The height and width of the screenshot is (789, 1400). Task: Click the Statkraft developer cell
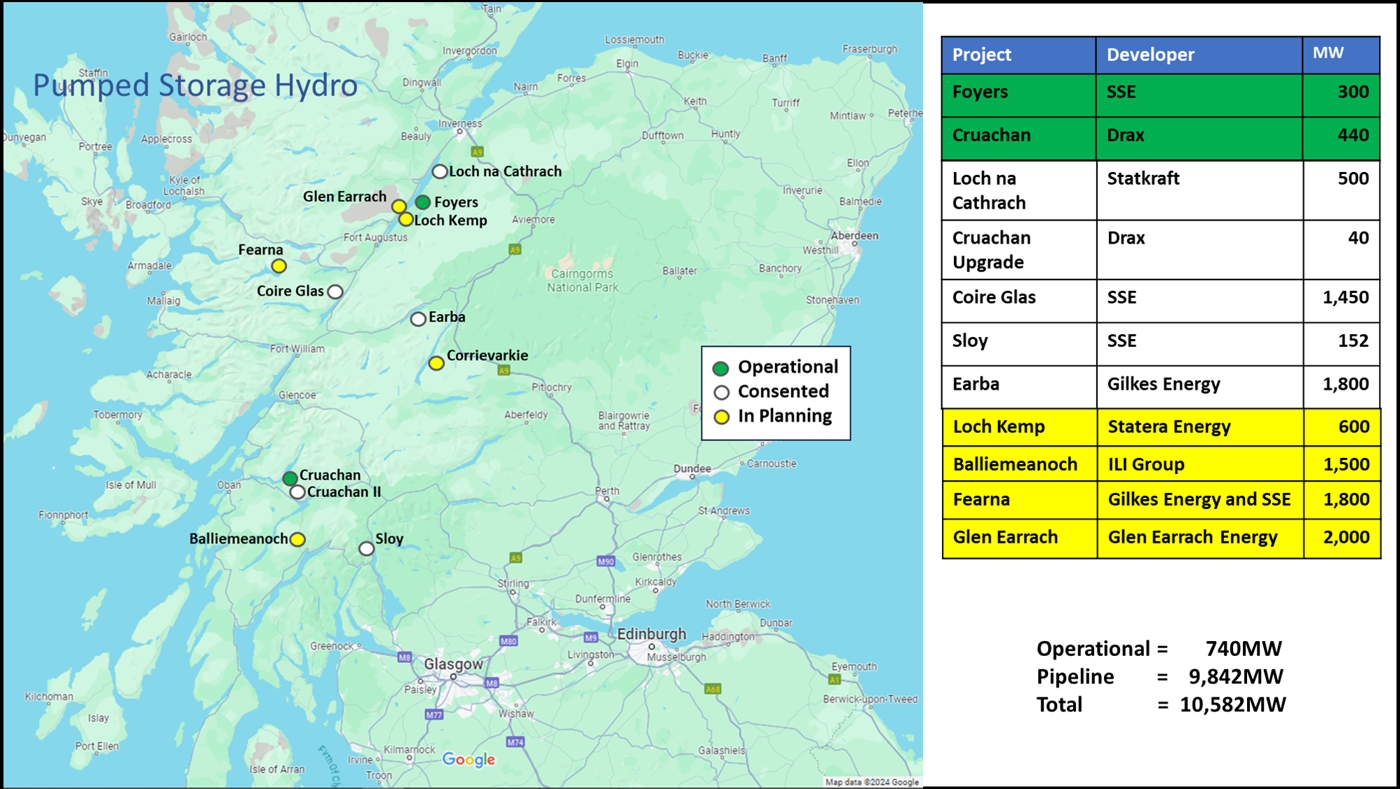coord(1199,190)
